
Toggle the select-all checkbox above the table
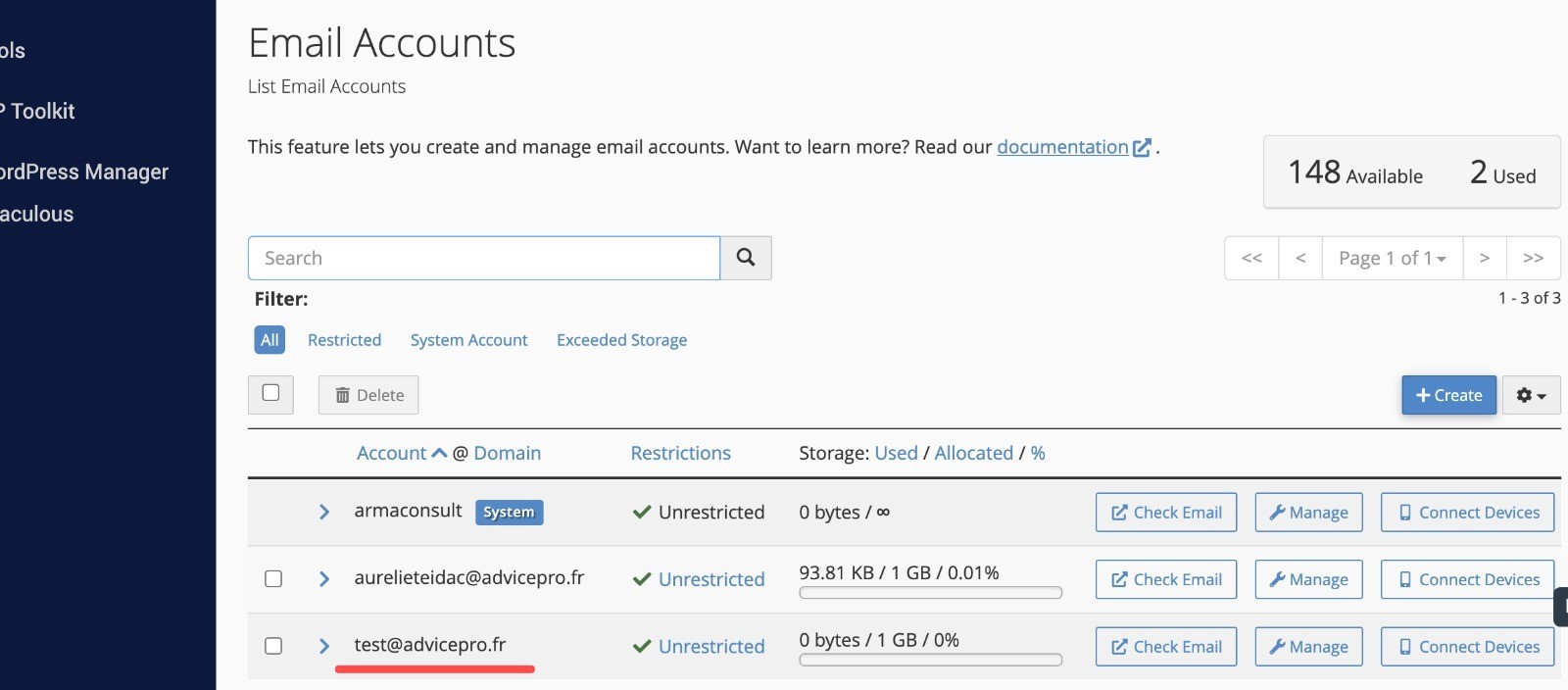click(x=270, y=393)
